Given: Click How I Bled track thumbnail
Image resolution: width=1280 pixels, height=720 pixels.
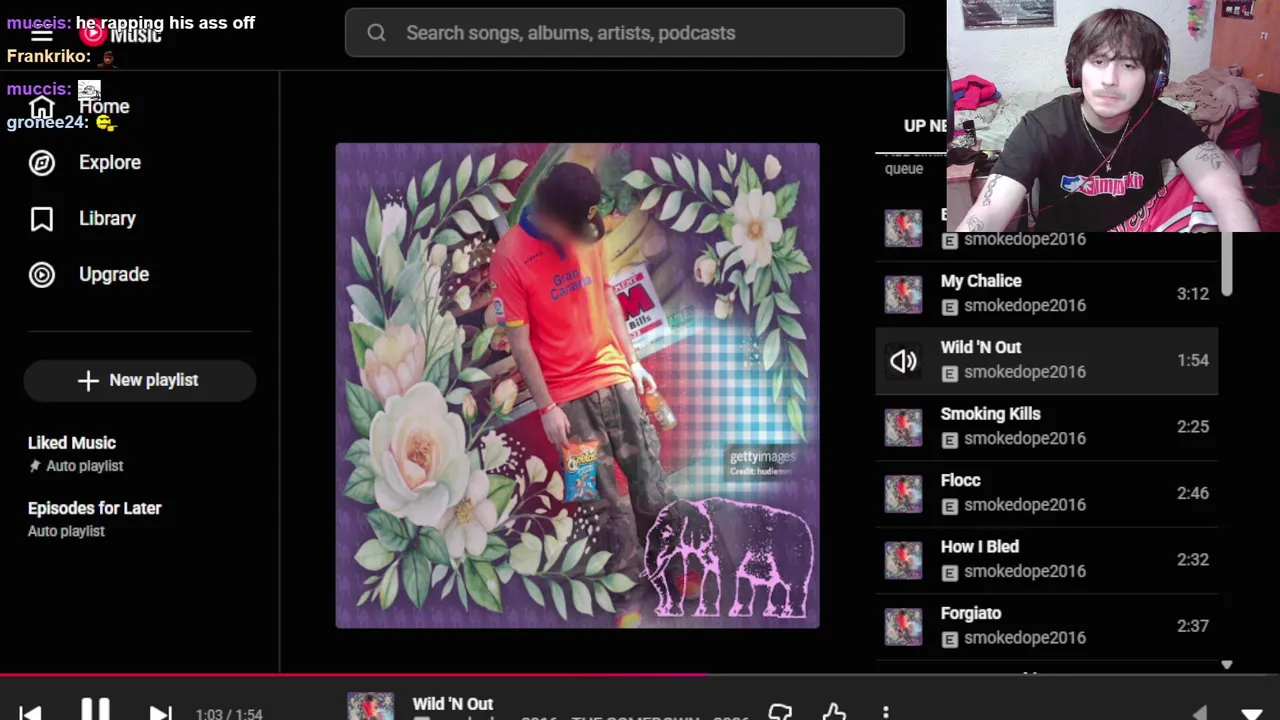Looking at the screenshot, I should click(903, 560).
